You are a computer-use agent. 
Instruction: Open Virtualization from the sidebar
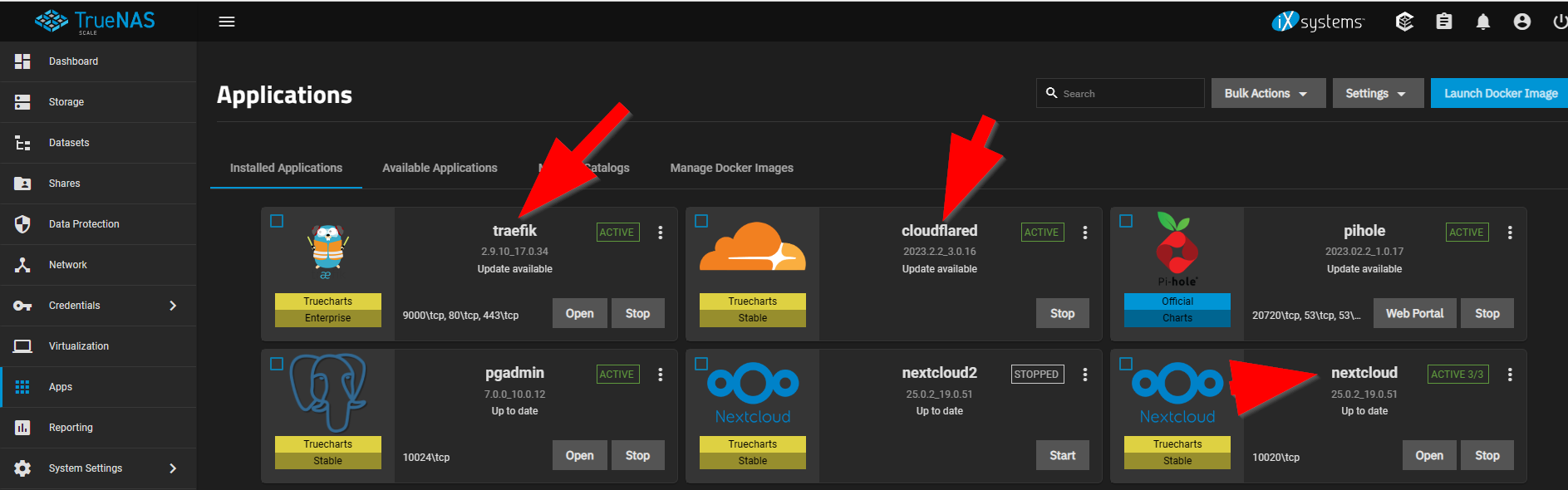98,346
